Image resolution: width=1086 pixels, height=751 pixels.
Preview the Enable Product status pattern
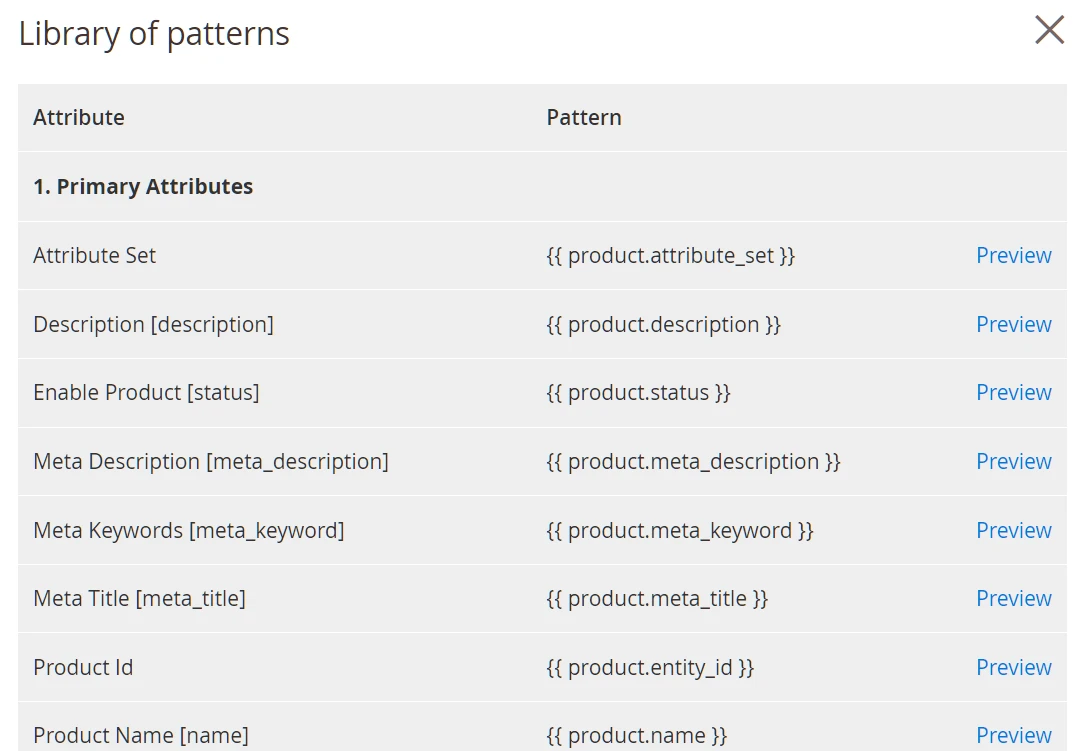pos(1013,392)
